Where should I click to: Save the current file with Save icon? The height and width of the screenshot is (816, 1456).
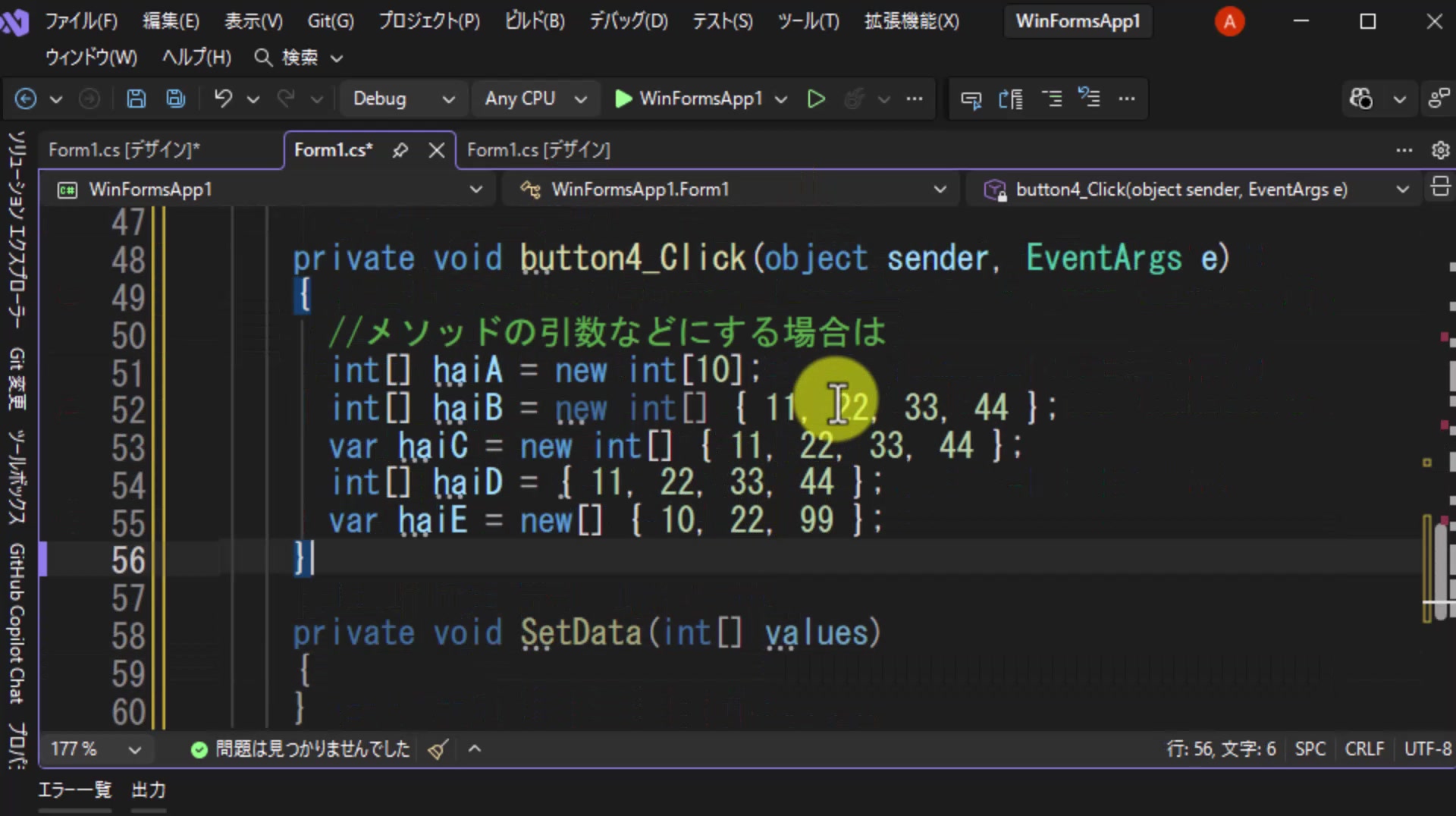[136, 99]
